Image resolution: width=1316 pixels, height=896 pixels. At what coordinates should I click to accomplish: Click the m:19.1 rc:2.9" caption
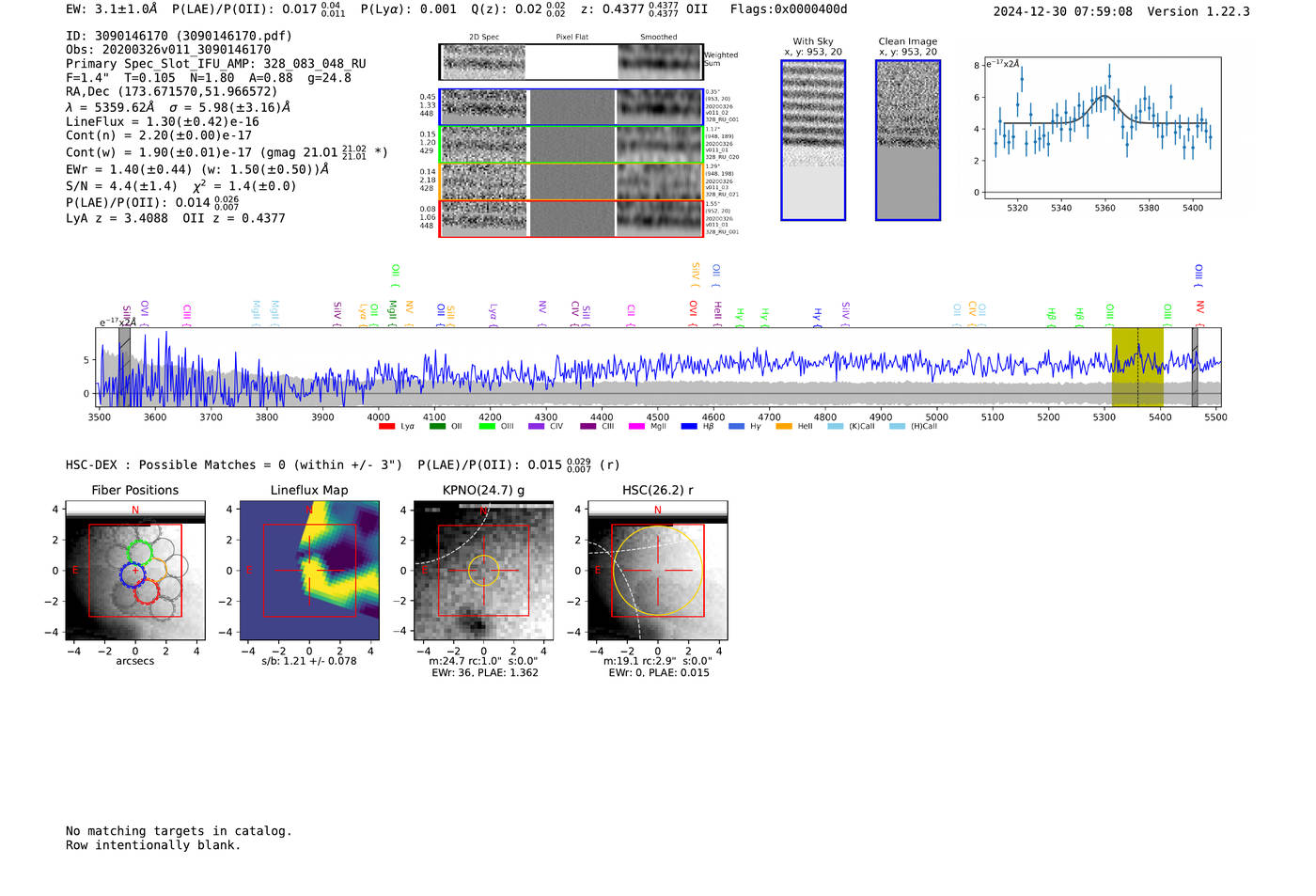[x=658, y=661]
